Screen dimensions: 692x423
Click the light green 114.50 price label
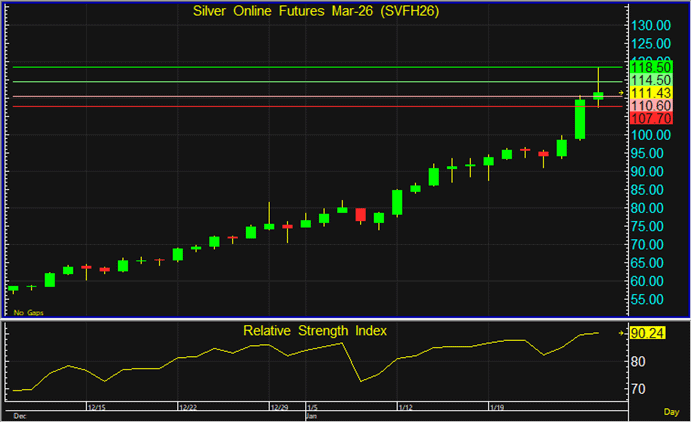pyautogui.click(x=650, y=80)
